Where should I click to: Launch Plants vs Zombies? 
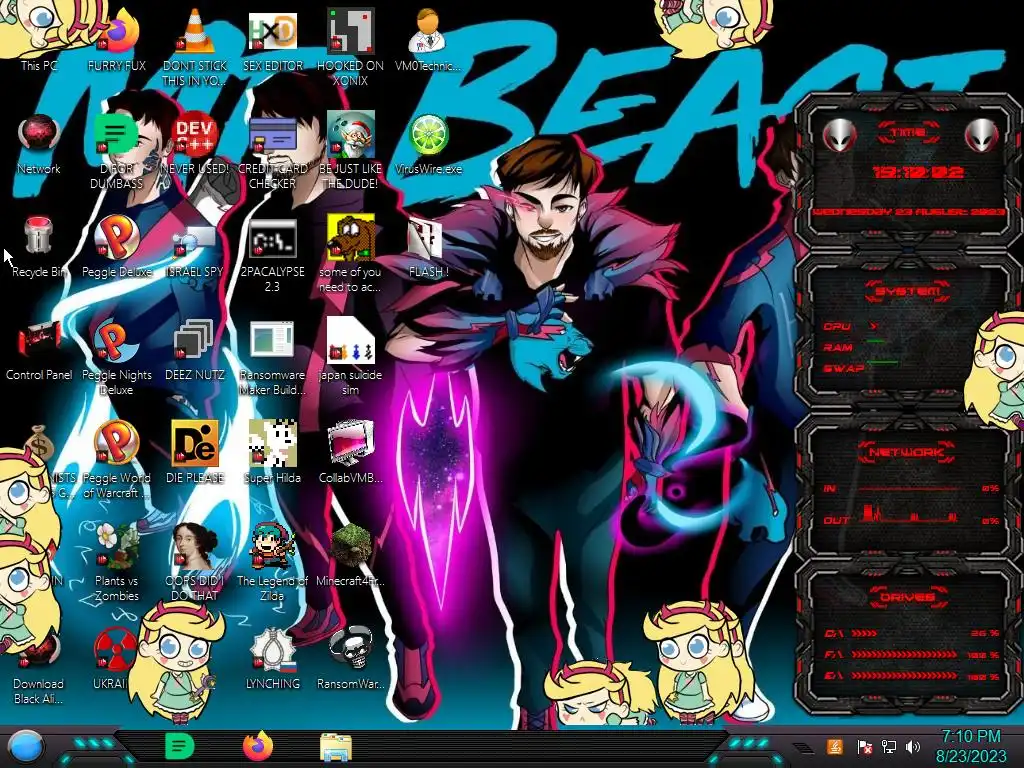tap(116, 563)
